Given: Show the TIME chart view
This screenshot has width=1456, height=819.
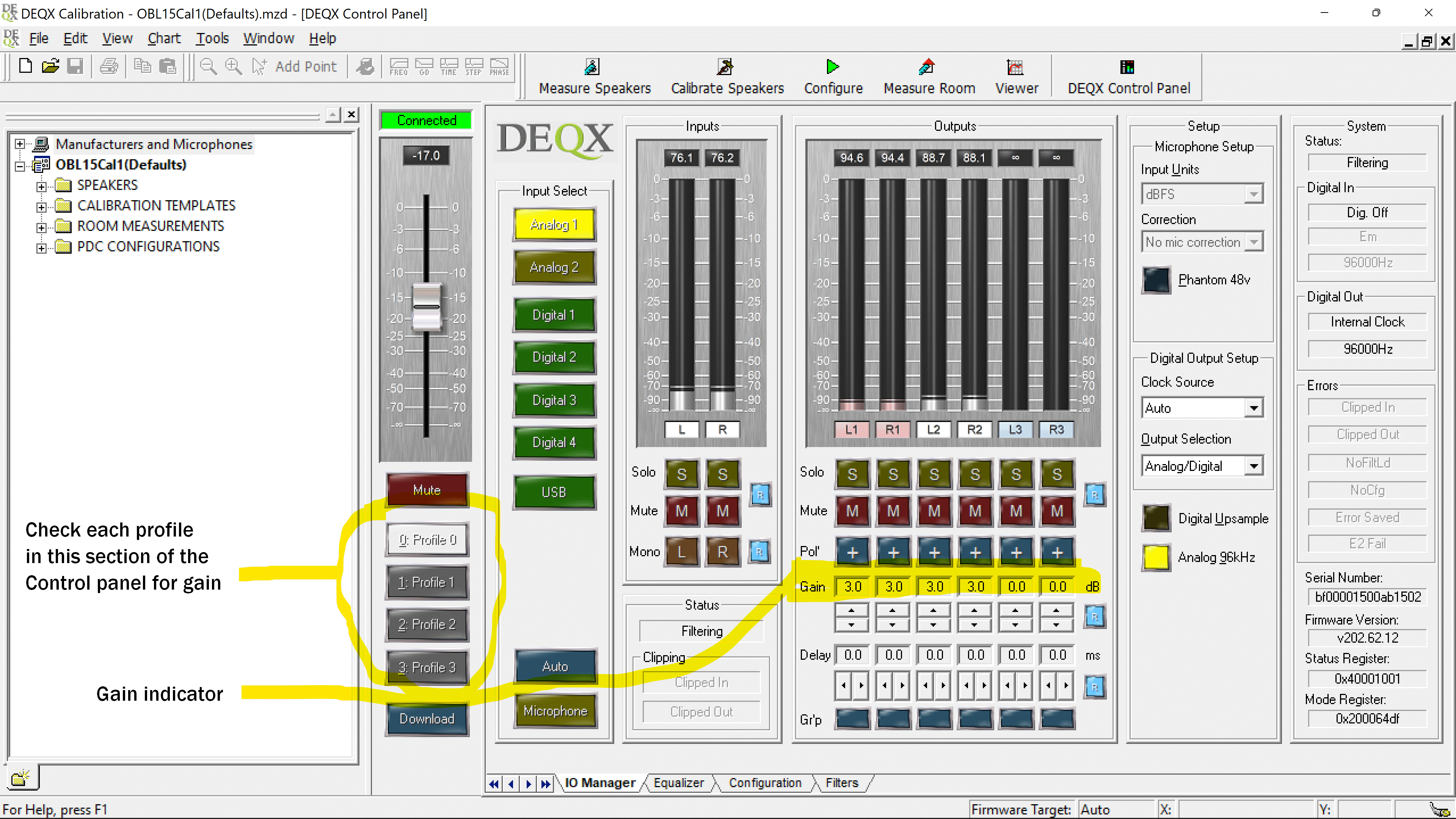Looking at the screenshot, I should [449, 66].
